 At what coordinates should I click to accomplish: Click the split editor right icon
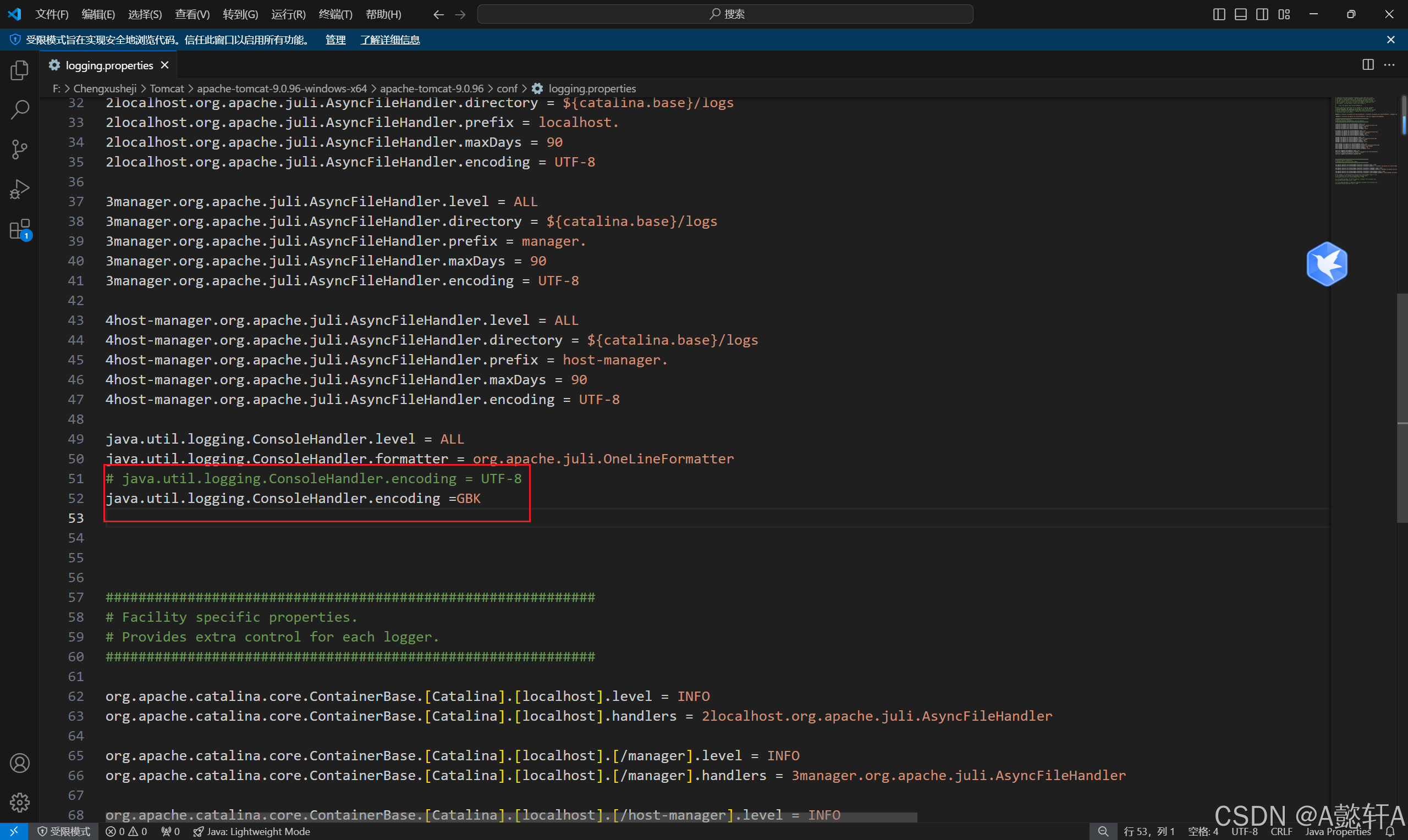(1368, 65)
